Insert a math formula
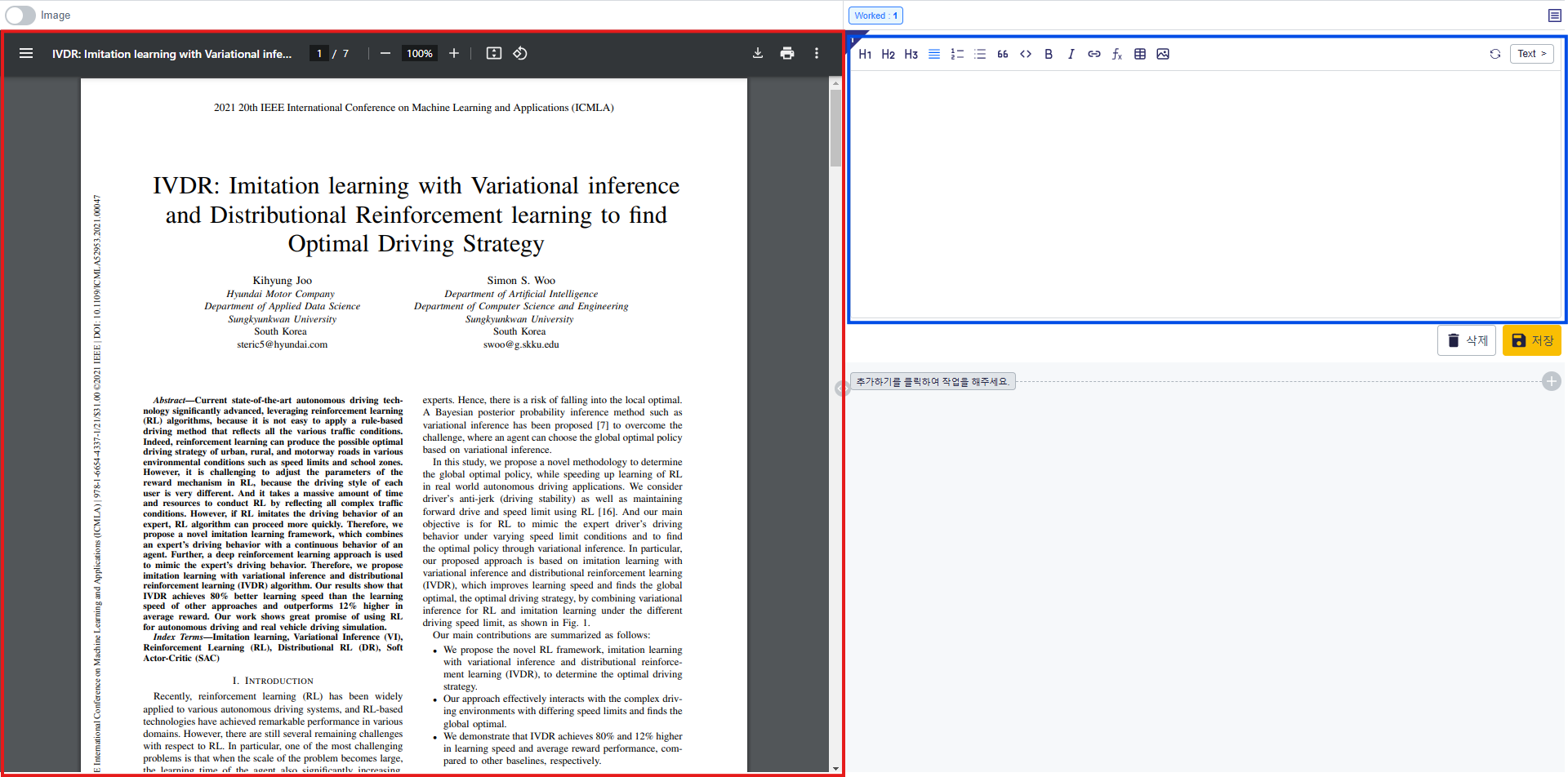Screen dimensions: 1568x777 [1117, 54]
